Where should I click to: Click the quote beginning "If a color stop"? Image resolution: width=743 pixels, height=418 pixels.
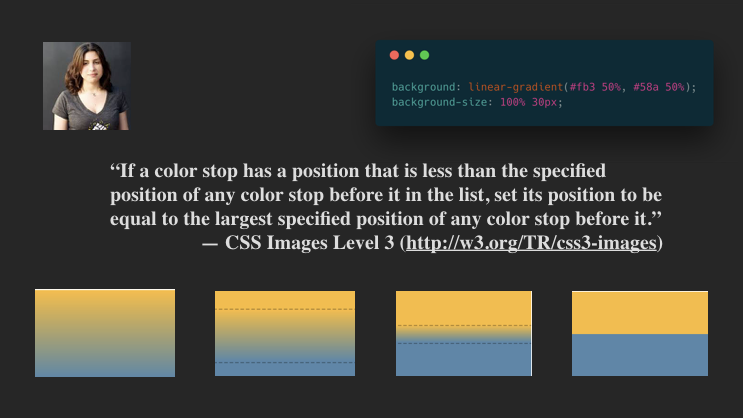tap(386, 195)
